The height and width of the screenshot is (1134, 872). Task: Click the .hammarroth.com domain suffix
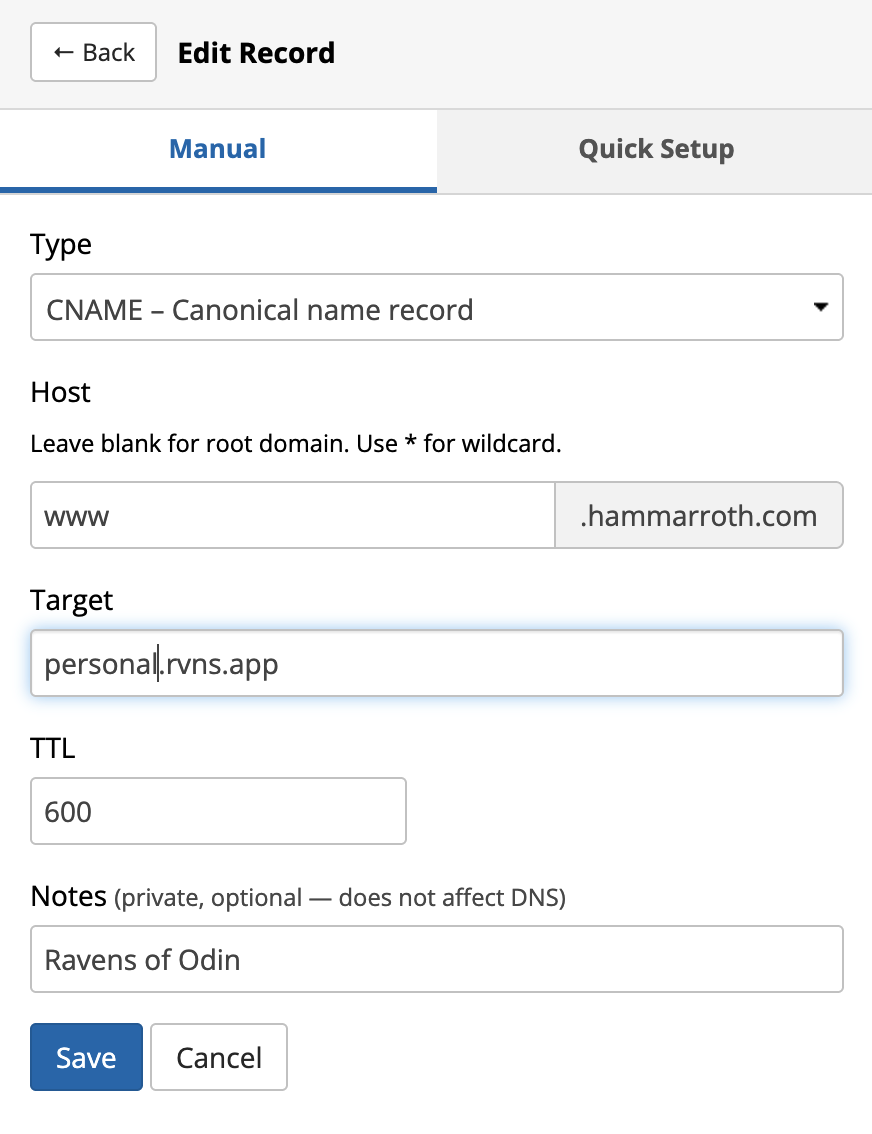(x=698, y=516)
